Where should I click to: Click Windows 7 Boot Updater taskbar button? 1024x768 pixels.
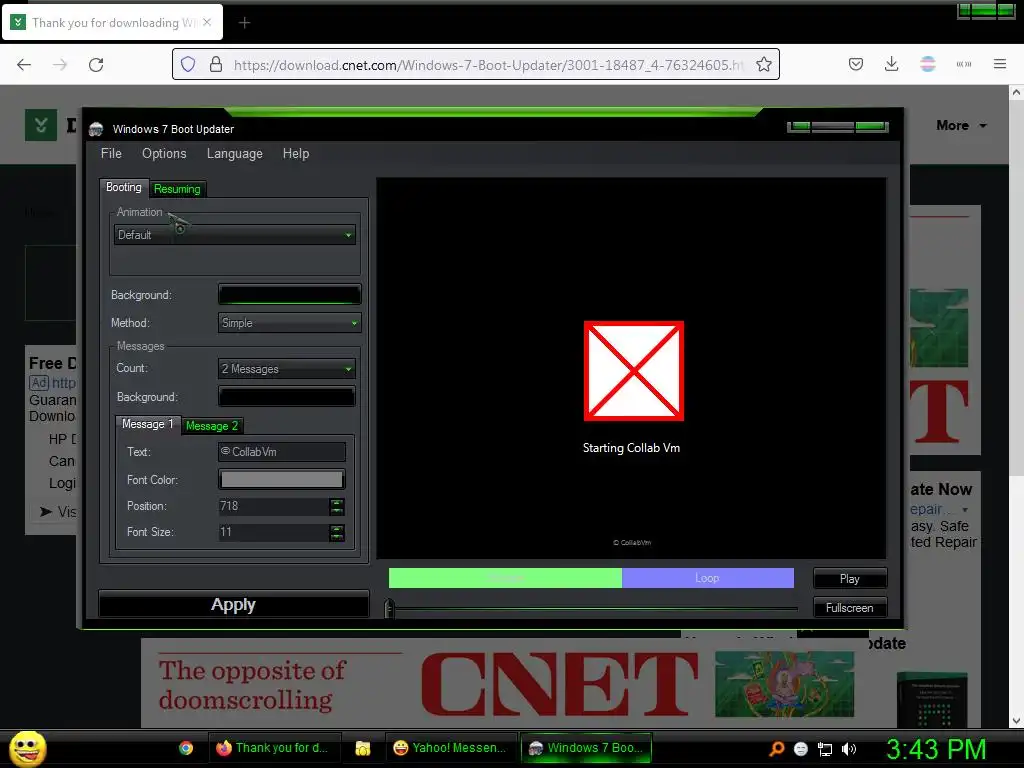coord(586,748)
